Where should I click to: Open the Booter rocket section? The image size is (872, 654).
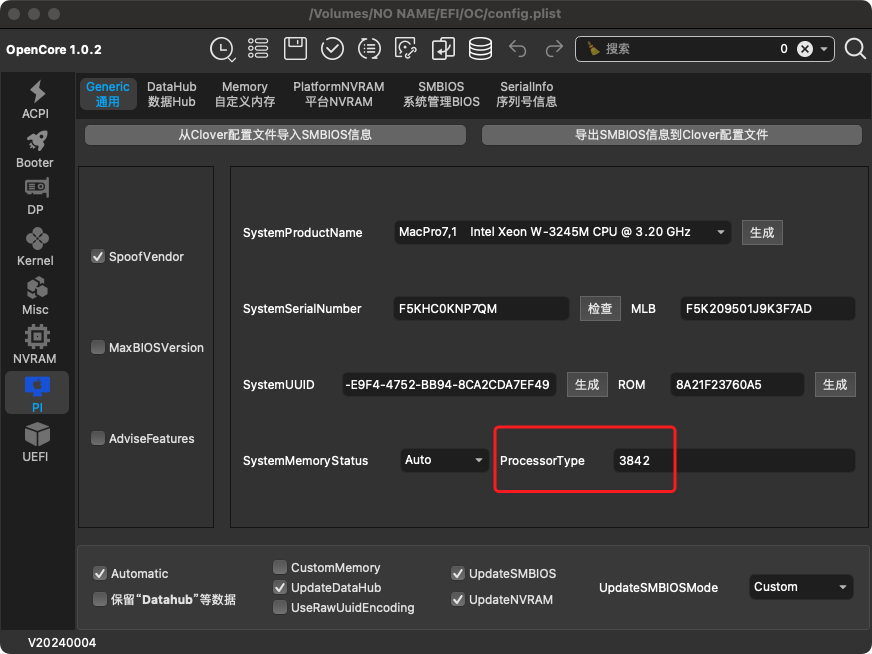point(36,148)
